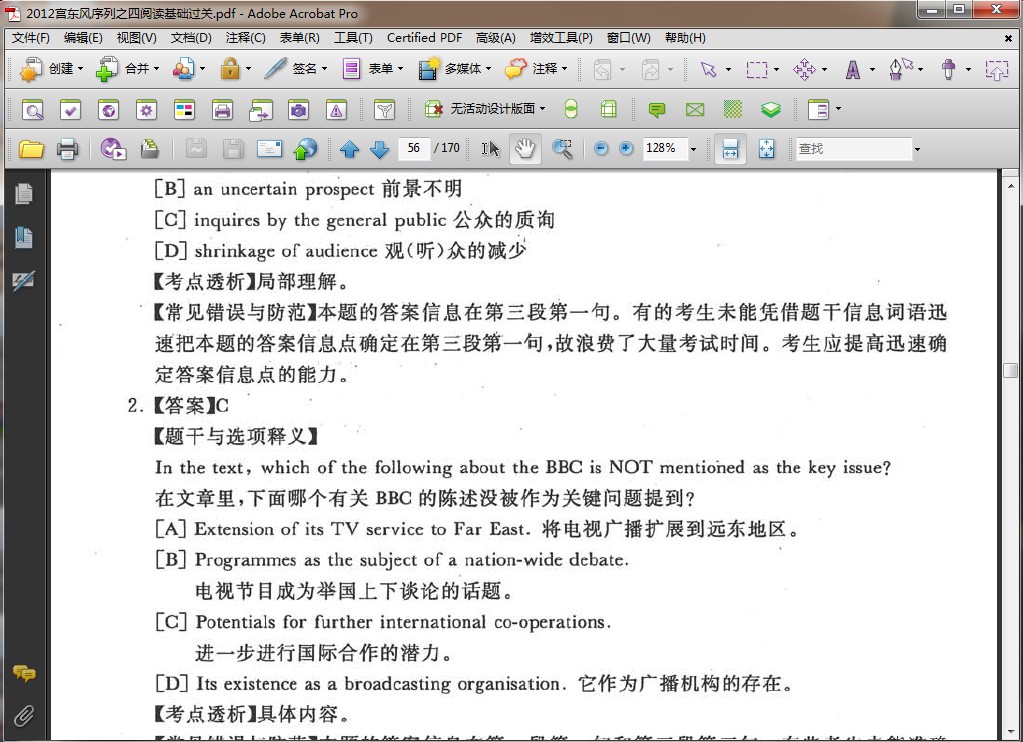Click the Forms (表单) icon
The height and width of the screenshot is (742, 1023).
(351, 69)
